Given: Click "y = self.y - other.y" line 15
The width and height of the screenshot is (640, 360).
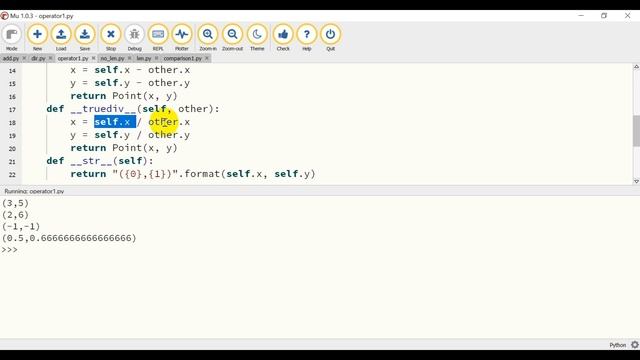Looking at the screenshot, I should click(x=130, y=83).
